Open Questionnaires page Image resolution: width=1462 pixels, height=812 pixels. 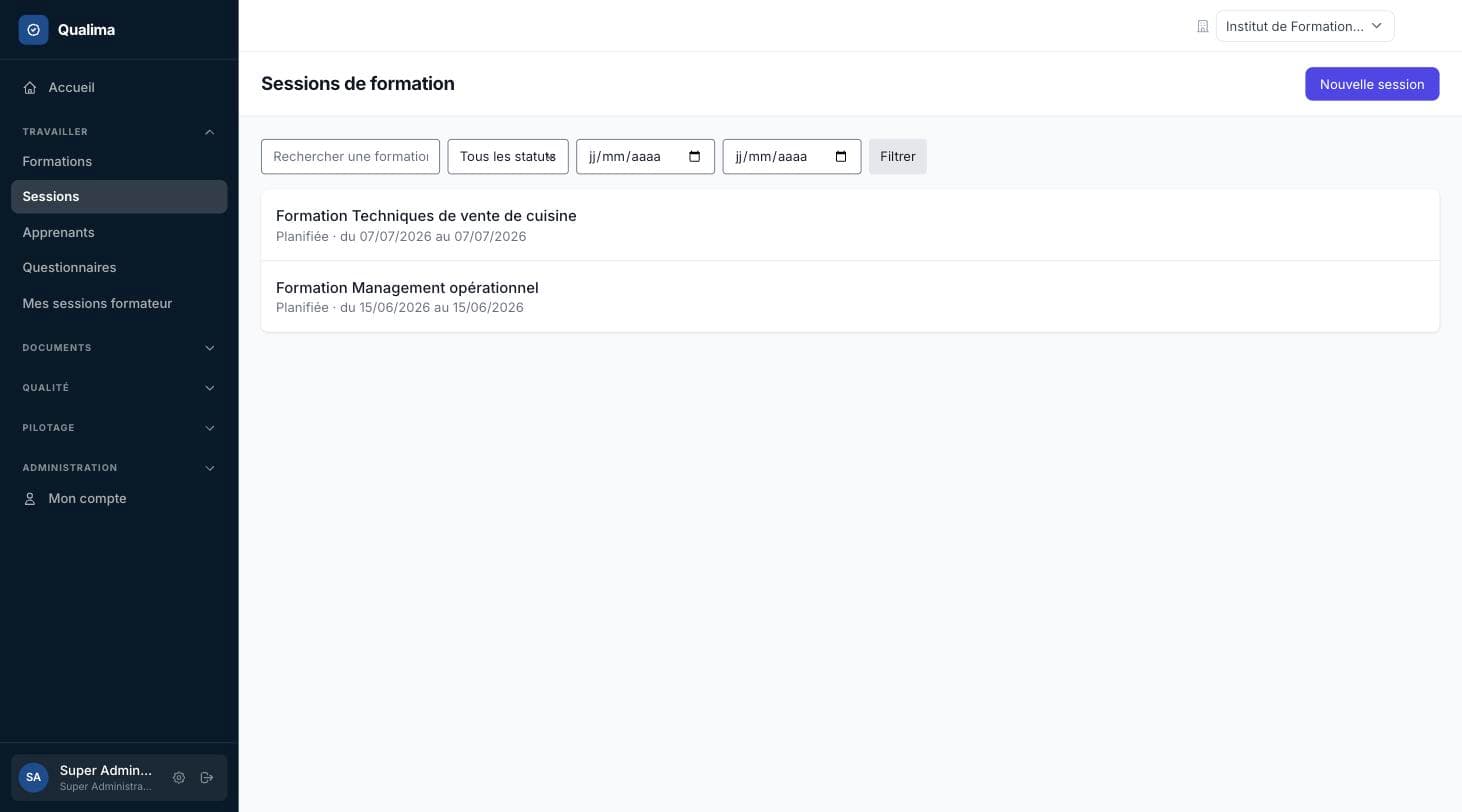pos(119,268)
